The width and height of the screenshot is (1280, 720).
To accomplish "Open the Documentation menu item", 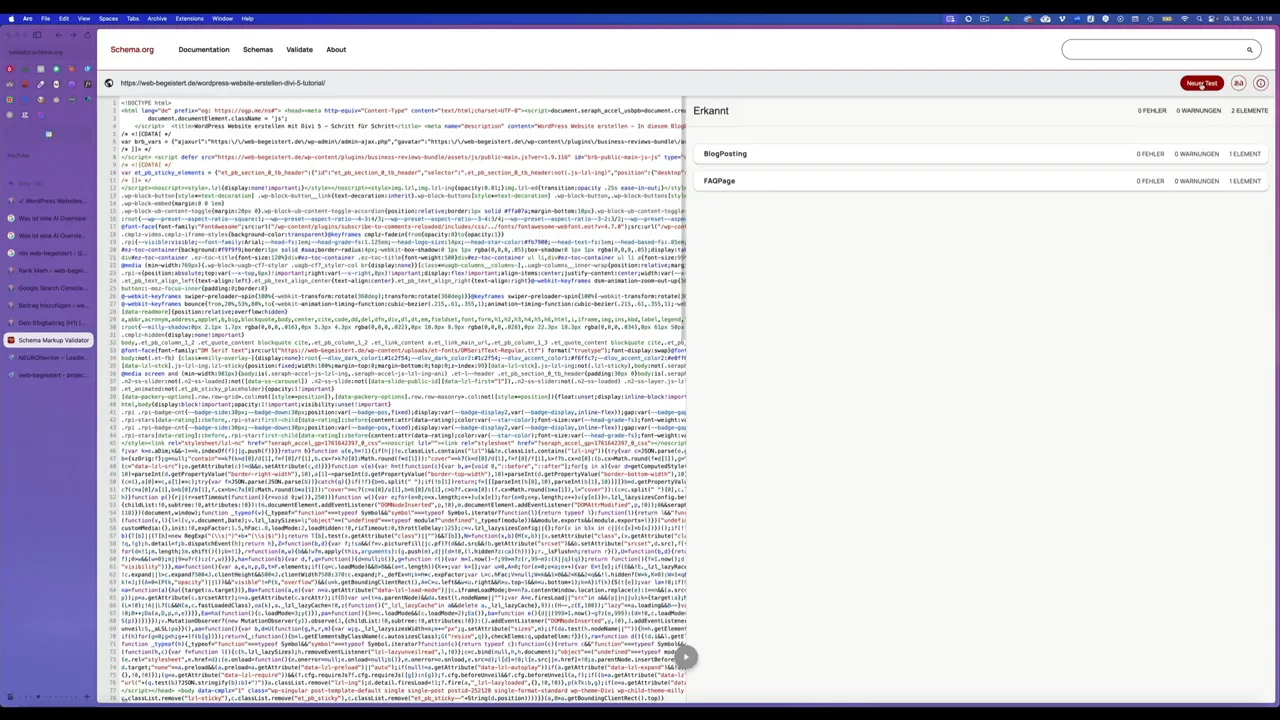I will 203,49.
